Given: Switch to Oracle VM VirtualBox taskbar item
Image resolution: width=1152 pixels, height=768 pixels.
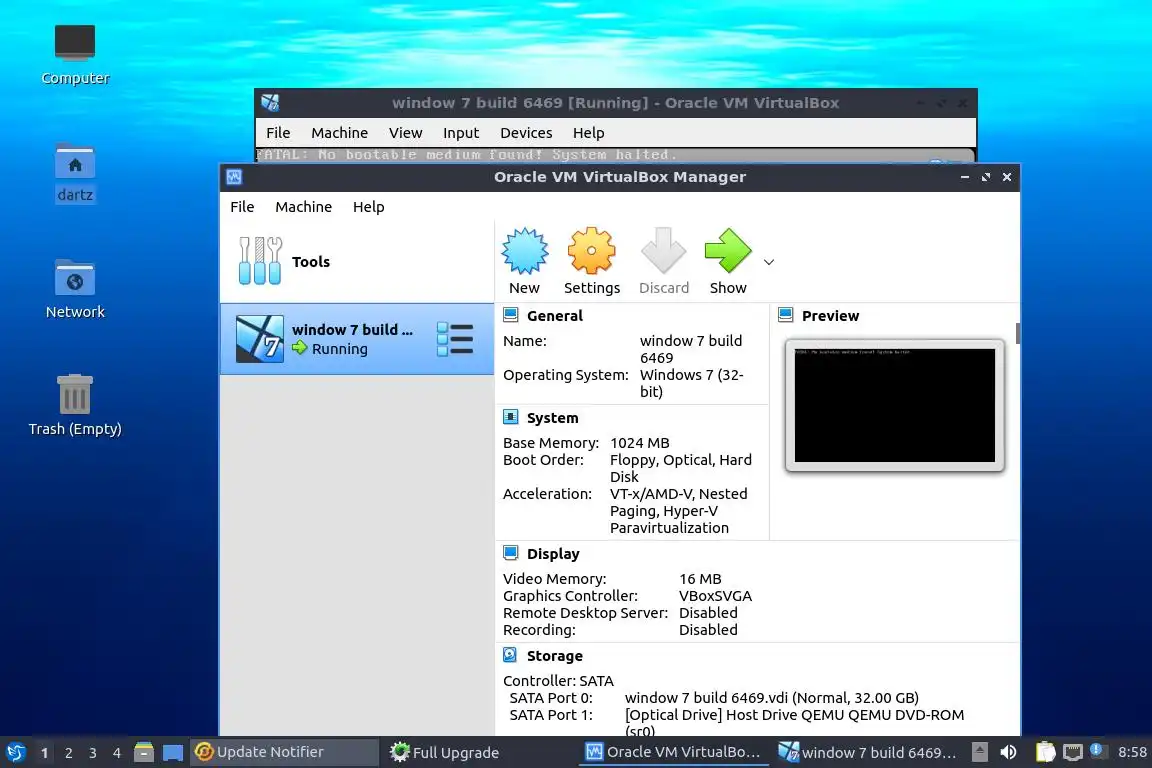Looking at the screenshot, I should point(673,753).
